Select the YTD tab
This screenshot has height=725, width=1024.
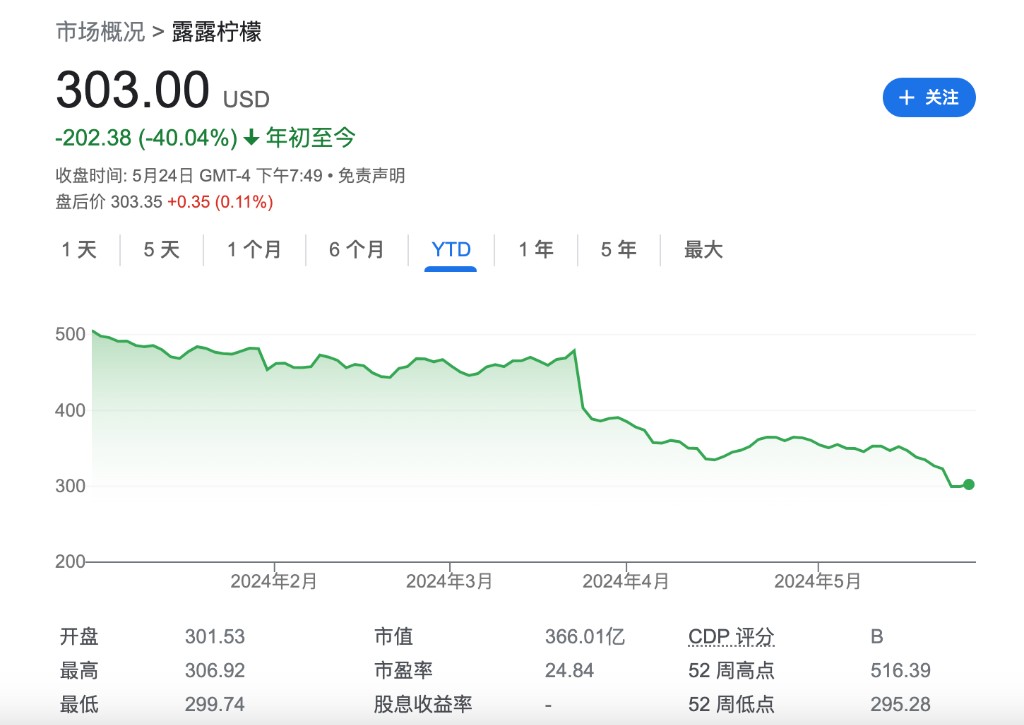pos(451,250)
